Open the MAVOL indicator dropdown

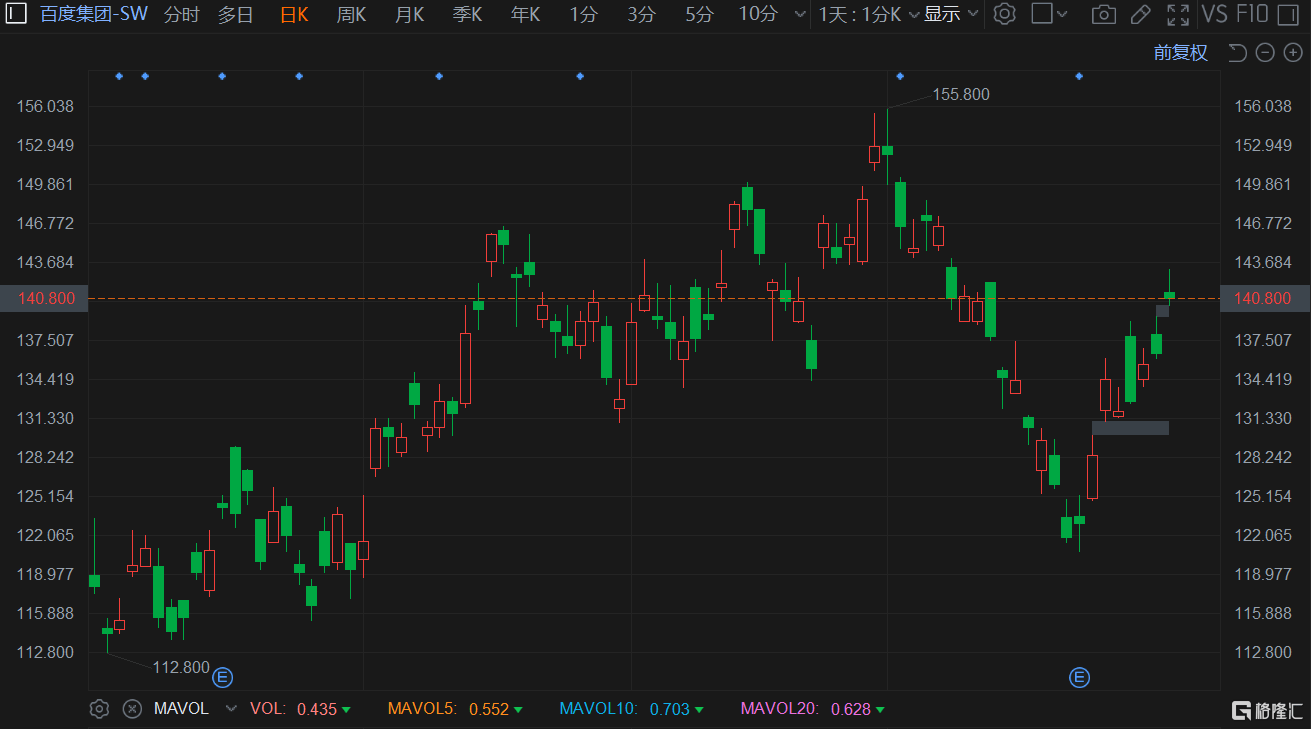tap(231, 709)
